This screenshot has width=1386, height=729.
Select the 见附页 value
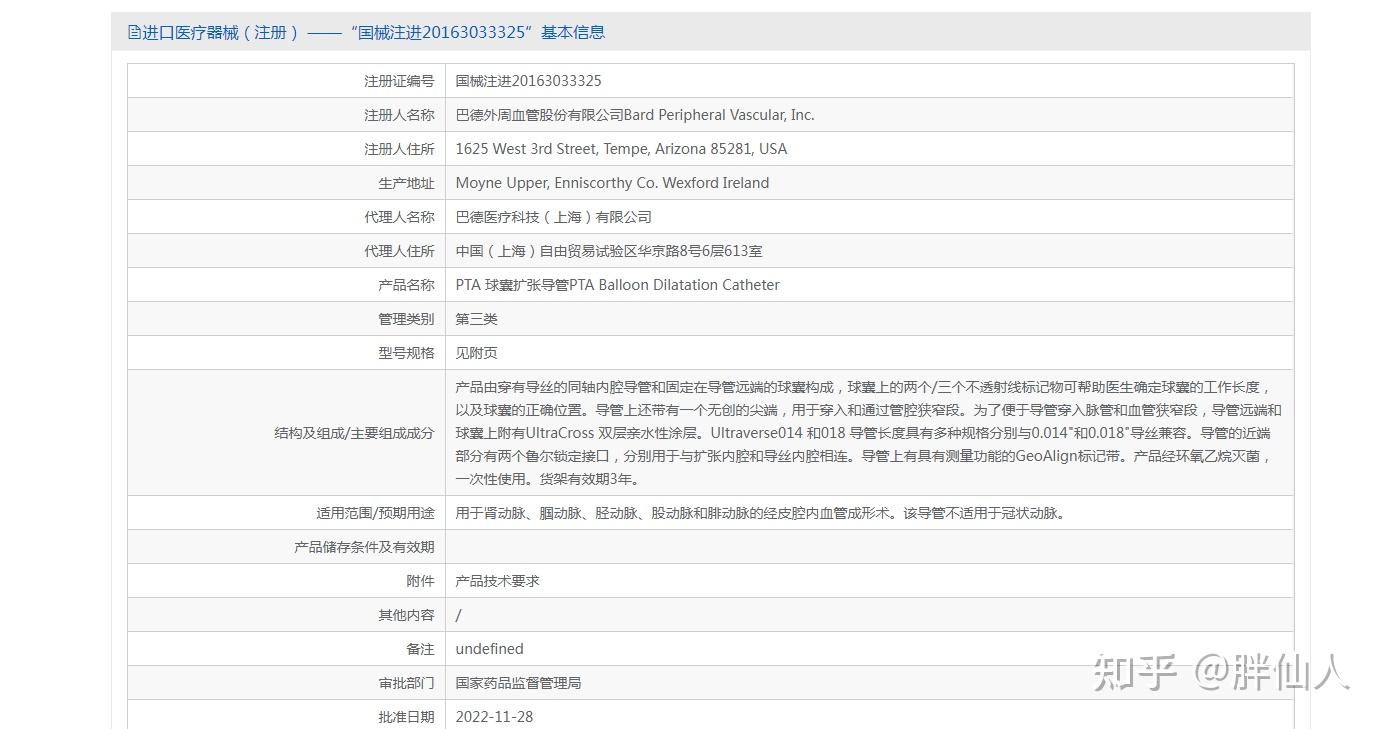click(476, 353)
